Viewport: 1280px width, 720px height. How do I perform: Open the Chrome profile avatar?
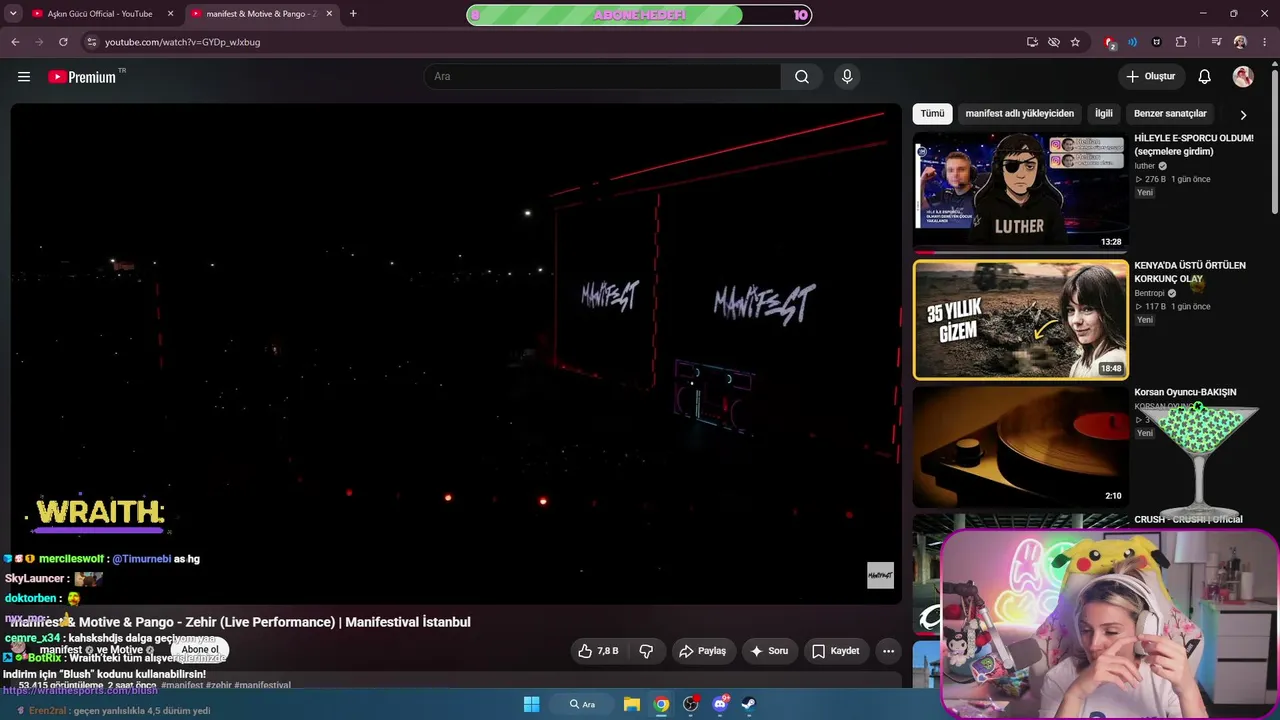(x=1240, y=42)
